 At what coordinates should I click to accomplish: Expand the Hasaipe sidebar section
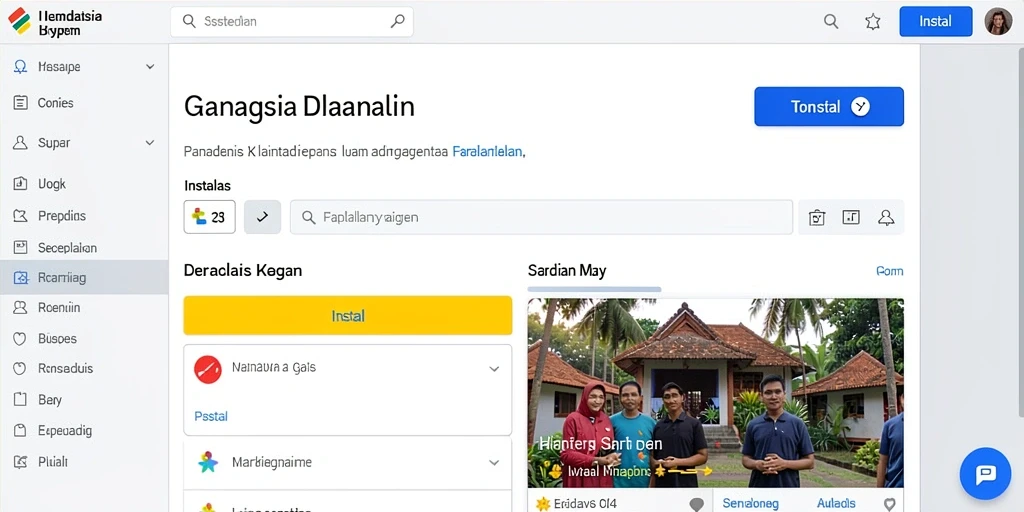[x=150, y=67]
